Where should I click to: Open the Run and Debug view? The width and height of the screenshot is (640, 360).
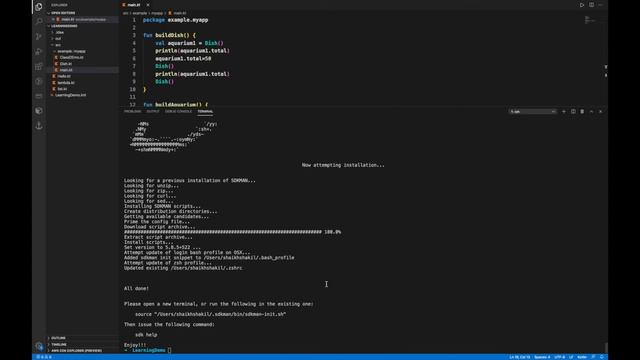click(39, 51)
